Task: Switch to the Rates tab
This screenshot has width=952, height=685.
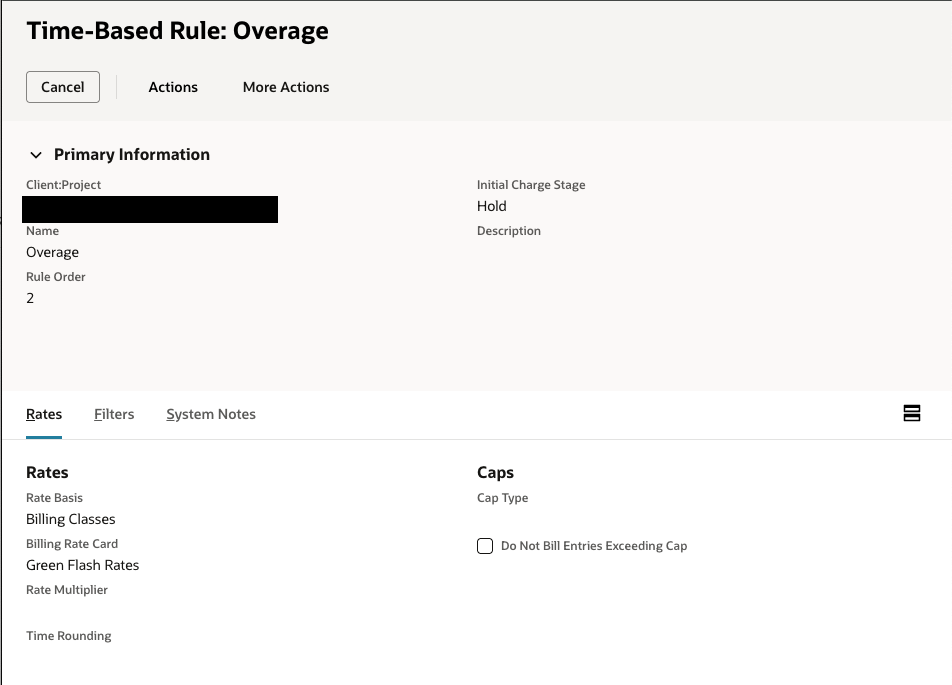Action: point(44,414)
